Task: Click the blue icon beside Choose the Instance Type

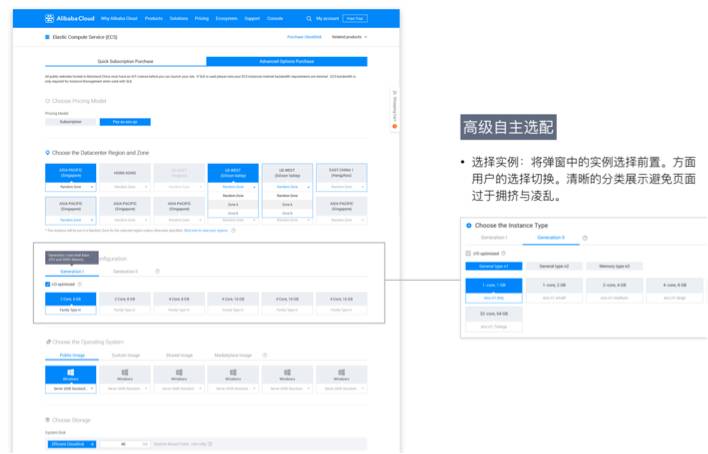Action: 469,225
